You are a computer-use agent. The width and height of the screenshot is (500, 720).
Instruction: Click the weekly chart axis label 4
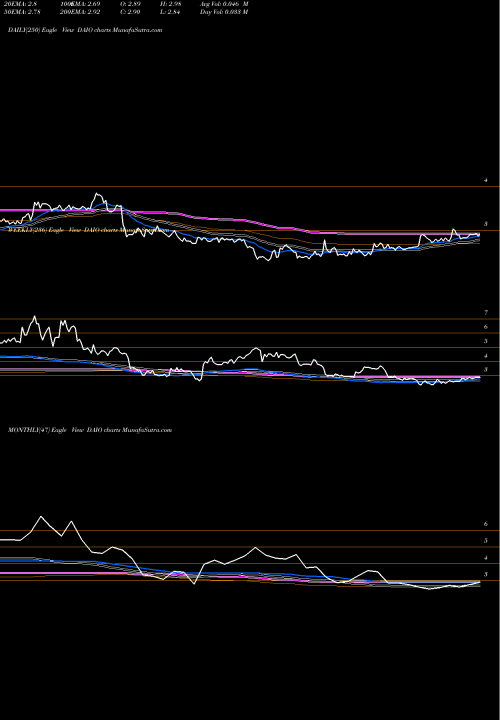(486, 355)
